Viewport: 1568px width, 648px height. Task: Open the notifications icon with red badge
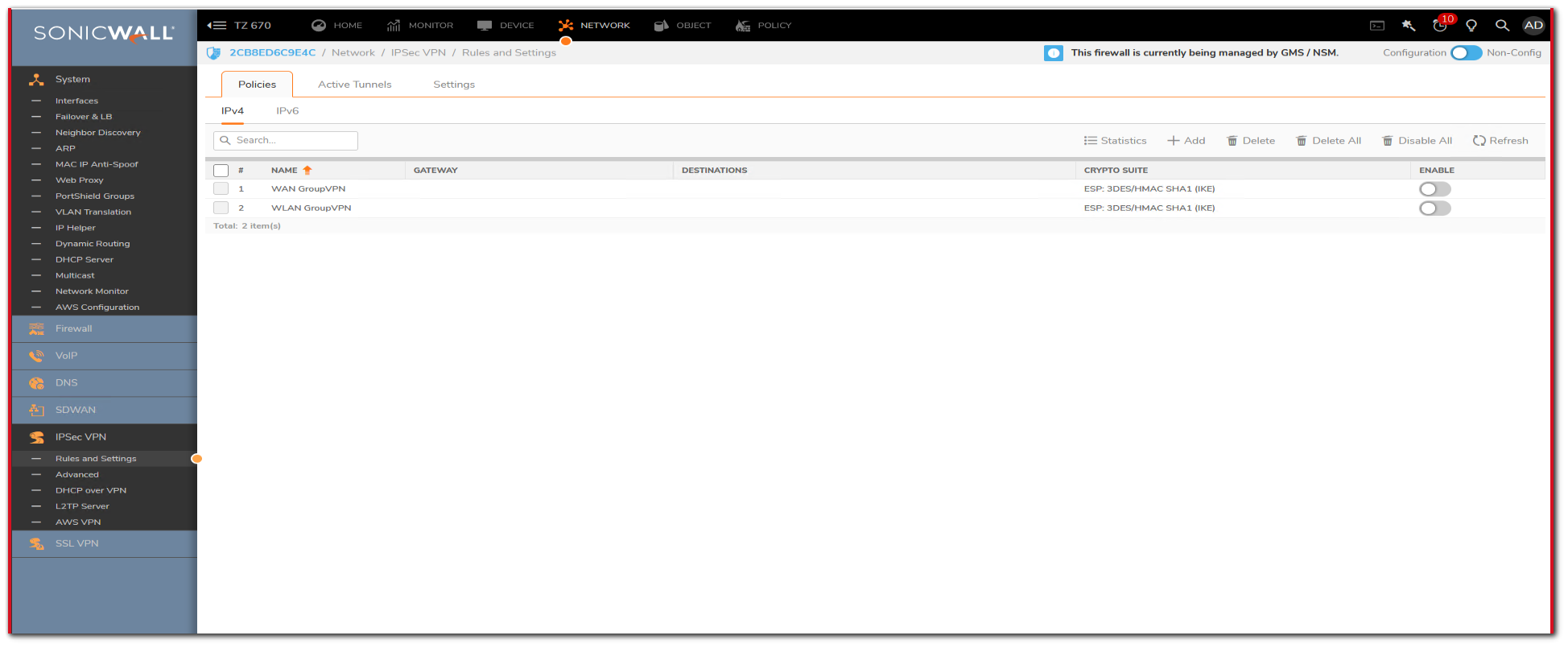point(1441,26)
